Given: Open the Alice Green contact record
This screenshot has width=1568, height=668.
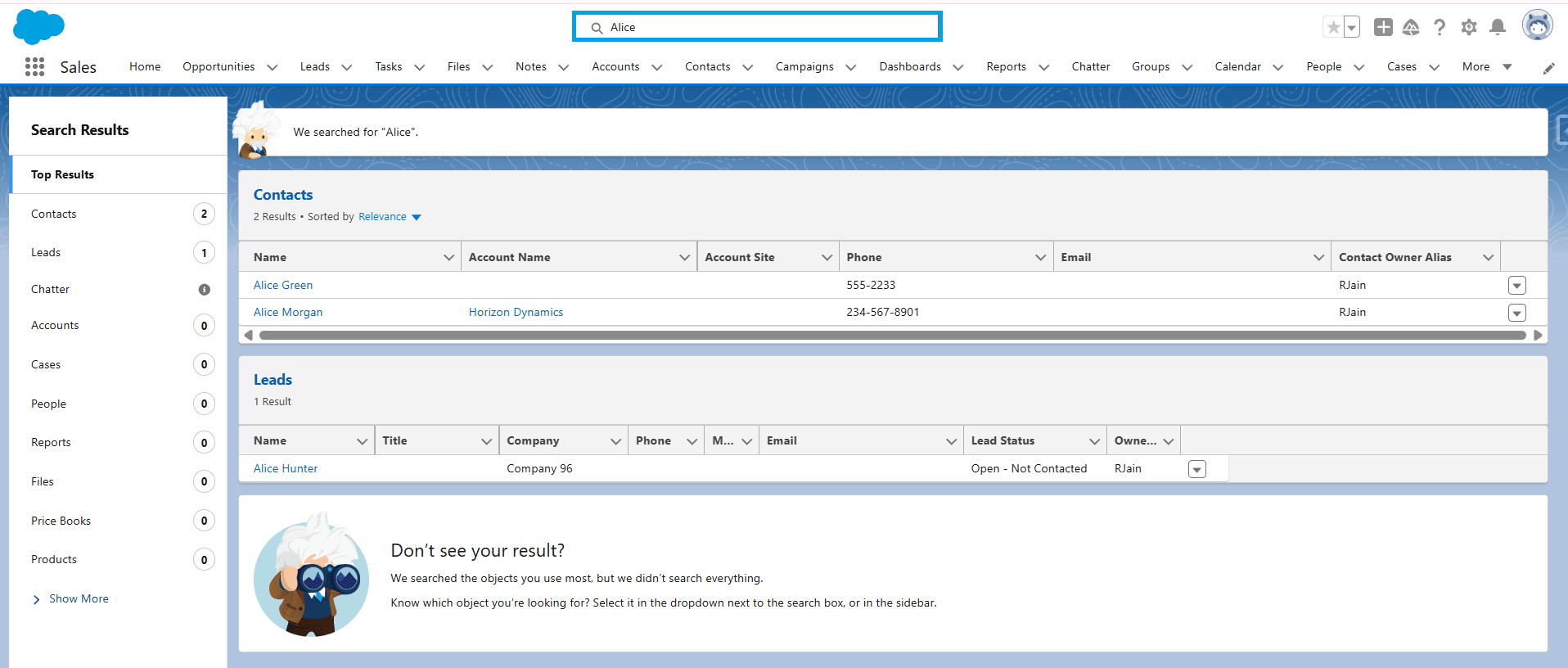Looking at the screenshot, I should [x=283, y=285].
